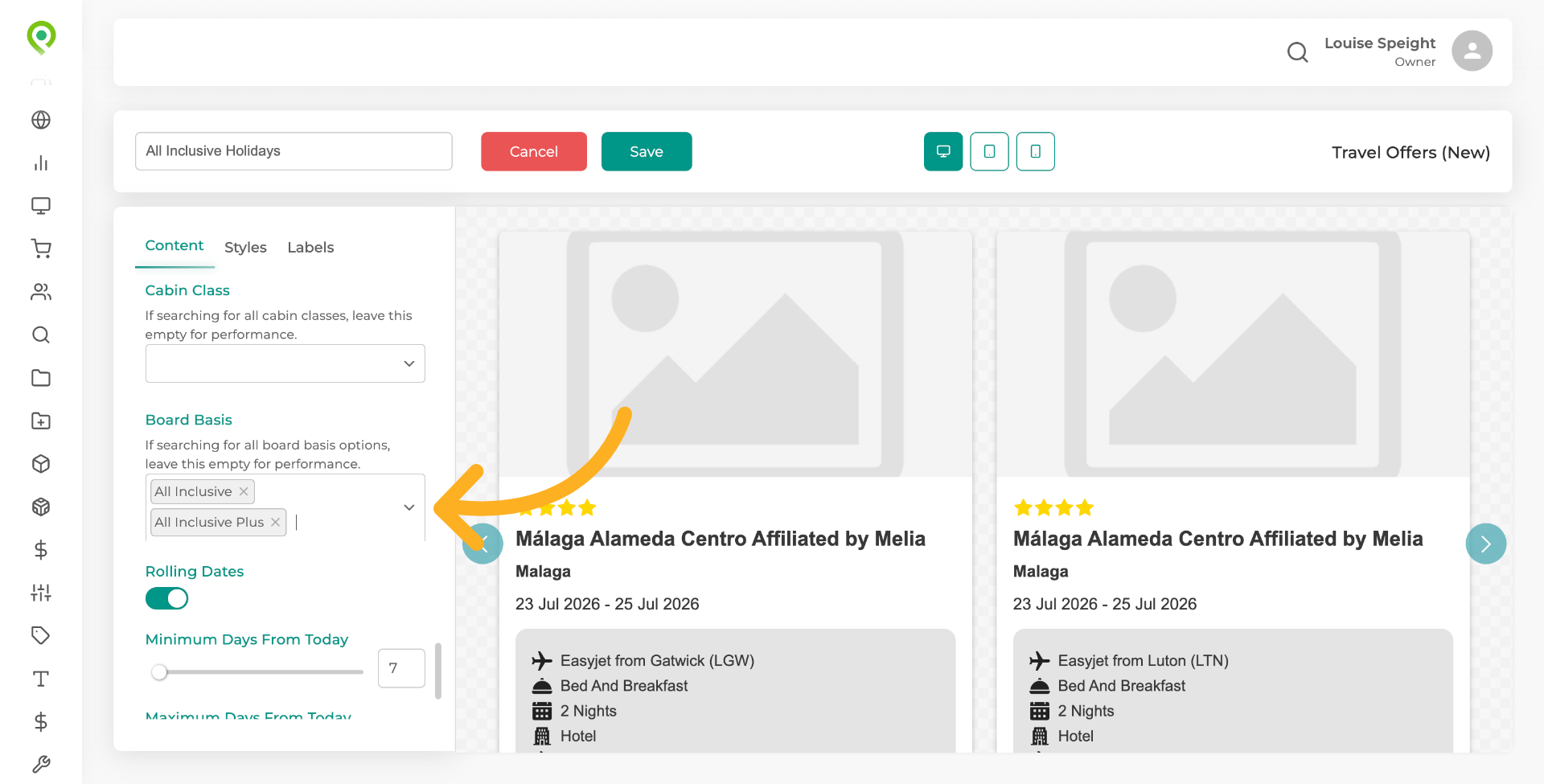The image size is (1544, 784).
Task: Click the globe icon in sidebar
Action: click(41, 120)
